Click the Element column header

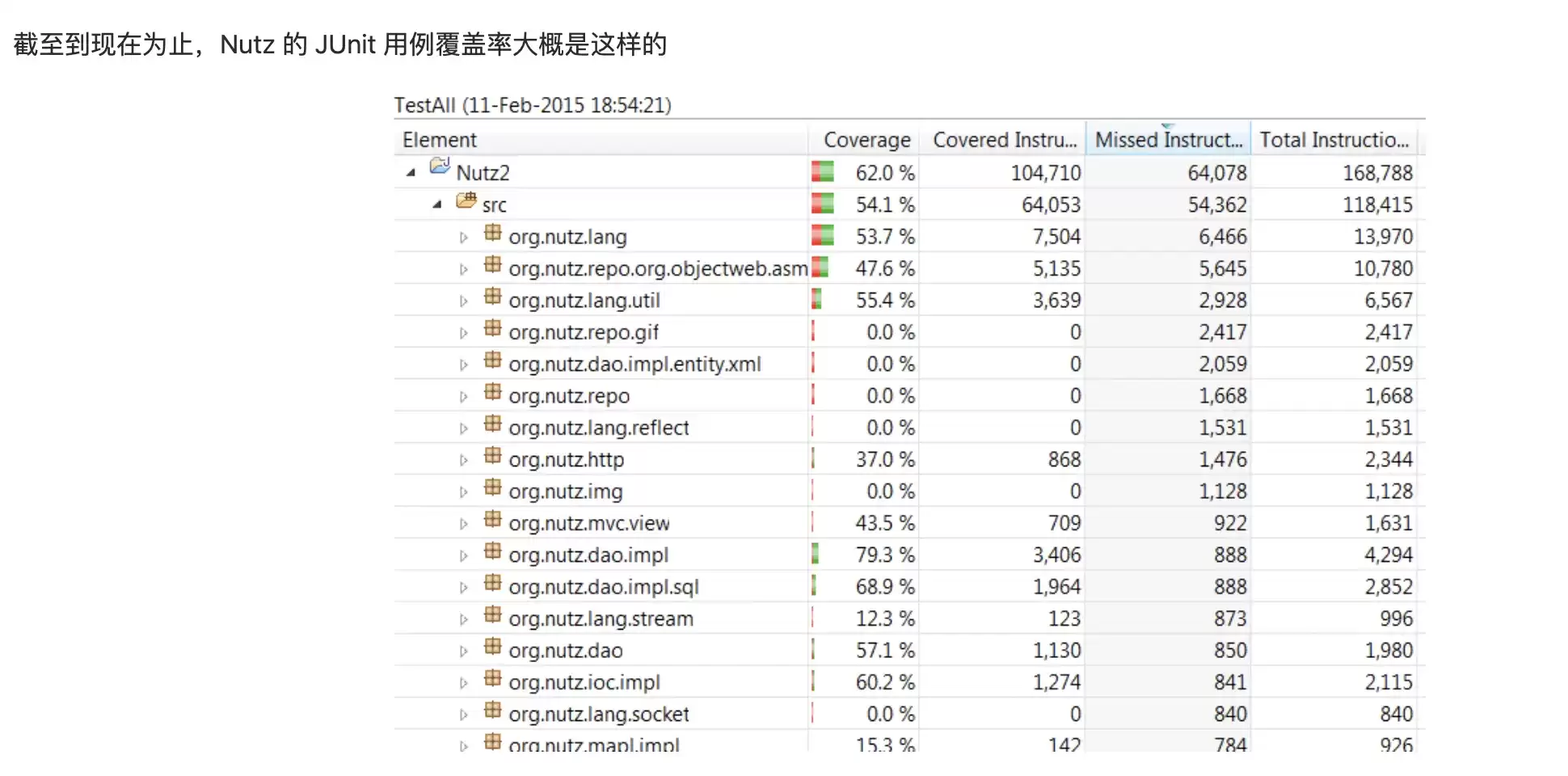[x=601, y=139]
